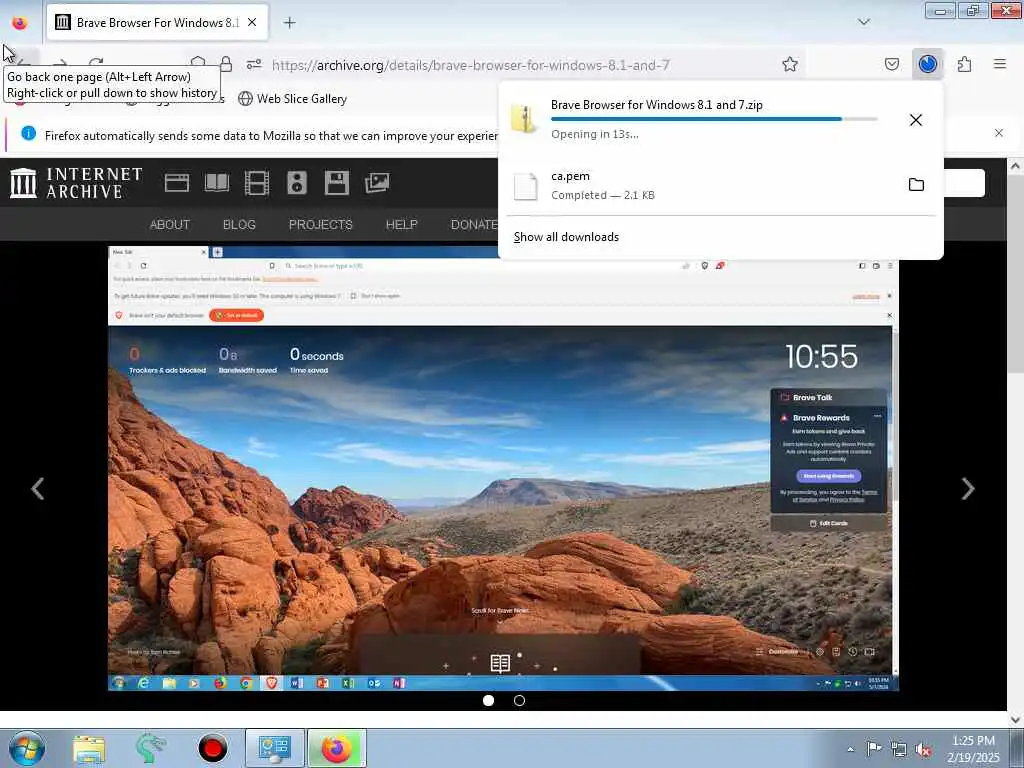Screen dimensions: 1024x768
Task: Switch to Firefox in taskbar
Action: coord(336,748)
